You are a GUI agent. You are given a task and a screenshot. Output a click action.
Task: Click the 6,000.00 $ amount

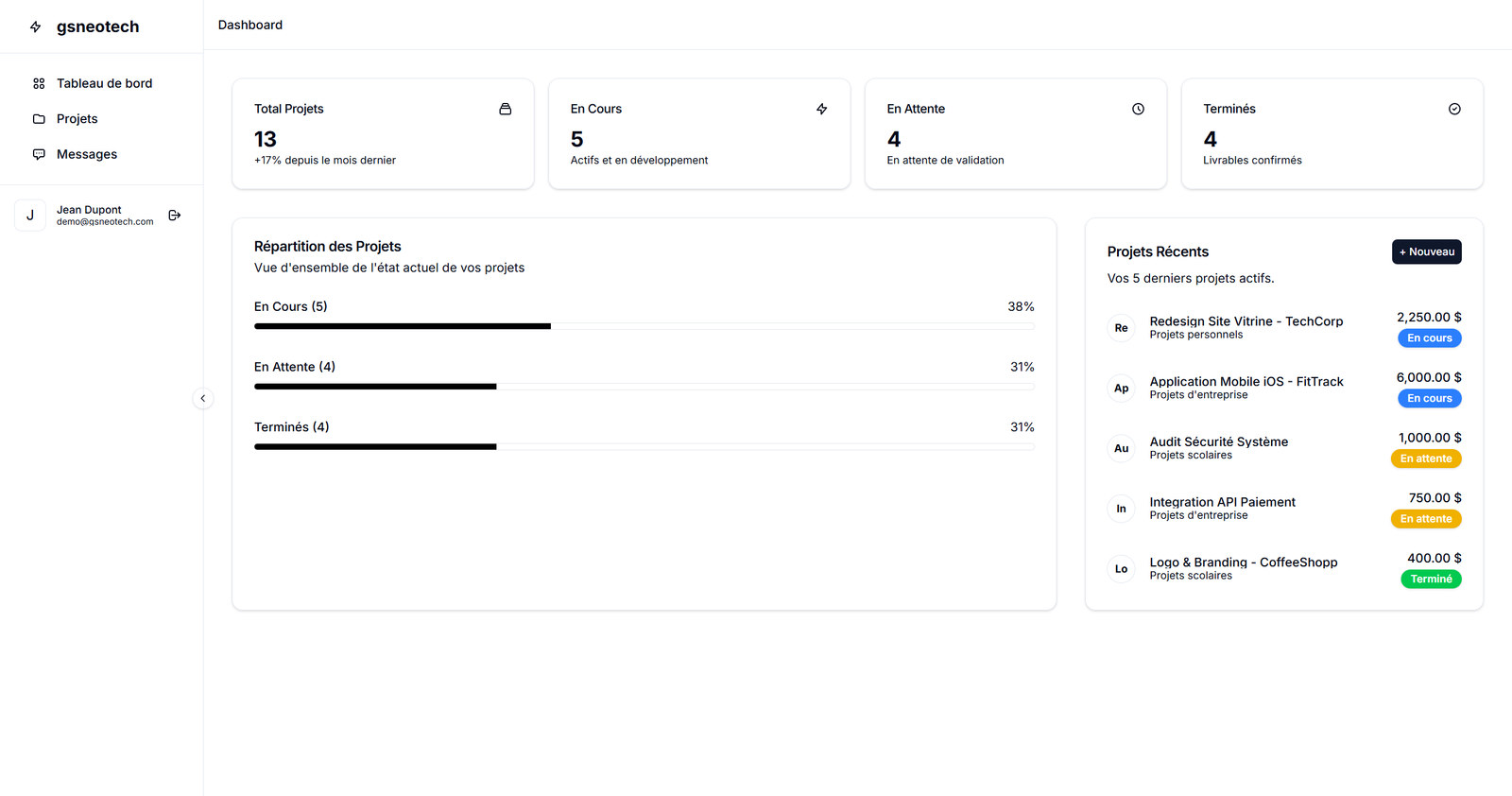(1429, 377)
